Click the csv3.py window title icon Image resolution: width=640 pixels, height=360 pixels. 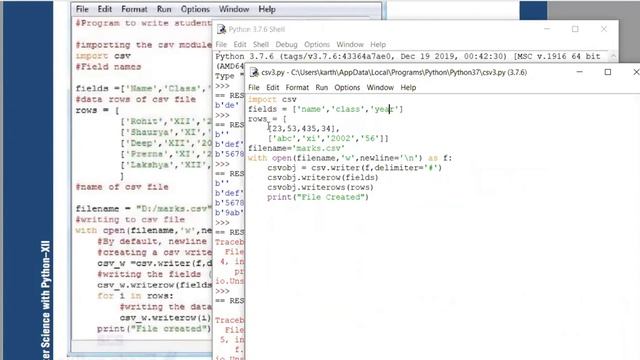coord(254,72)
